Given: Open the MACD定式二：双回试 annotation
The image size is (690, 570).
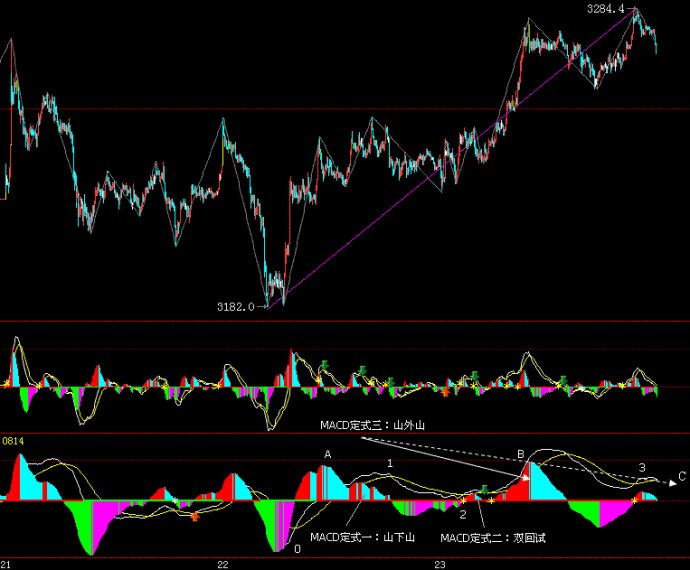Looking at the screenshot, I should click(x=493, y=538).
